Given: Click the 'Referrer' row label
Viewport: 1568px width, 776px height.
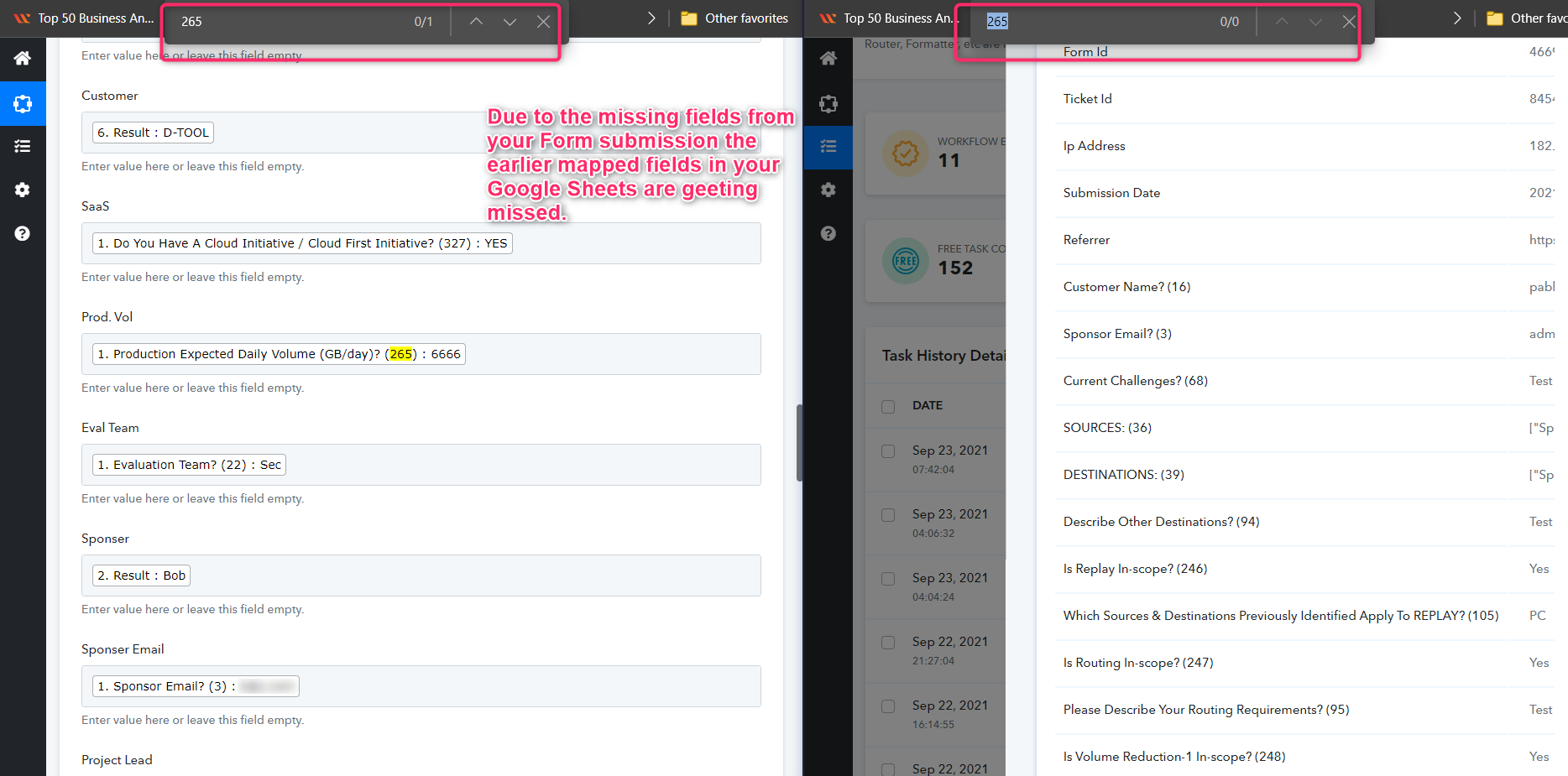Looking at the screenshot, I should click(x=1086, y=240).
